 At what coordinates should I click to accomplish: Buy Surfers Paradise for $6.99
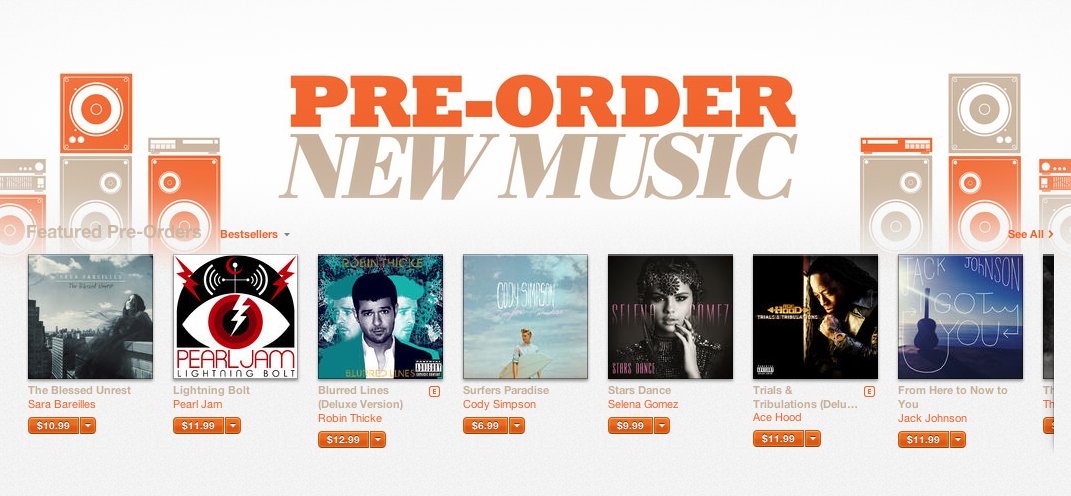[x=485, y=426]
